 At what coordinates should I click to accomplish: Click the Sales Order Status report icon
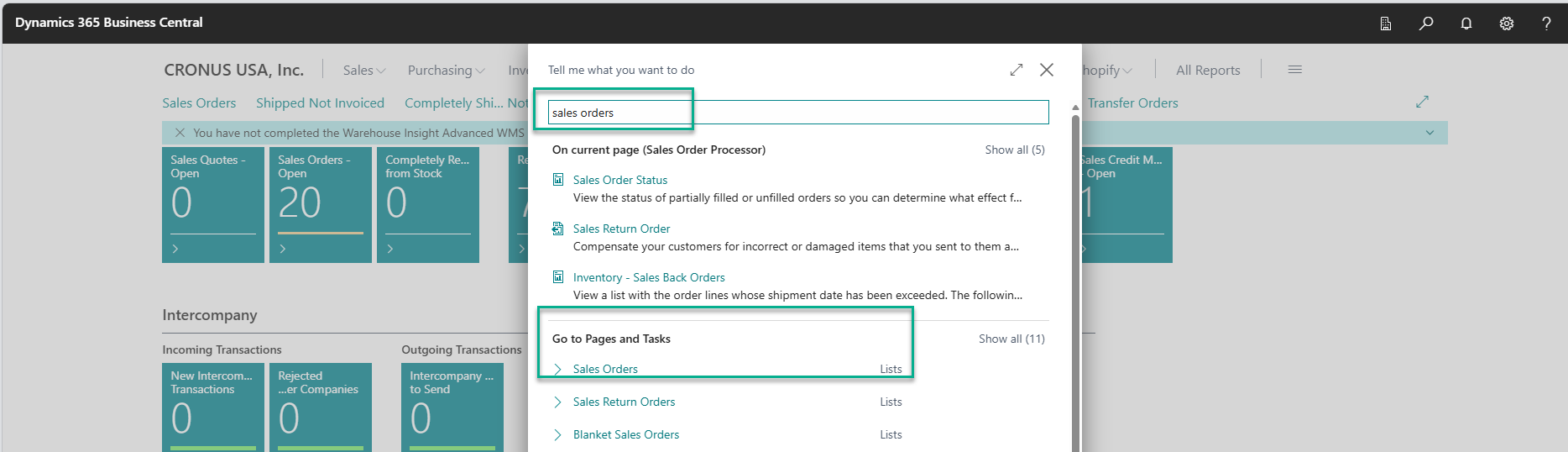pyautogui.click(x=558, y=180)
